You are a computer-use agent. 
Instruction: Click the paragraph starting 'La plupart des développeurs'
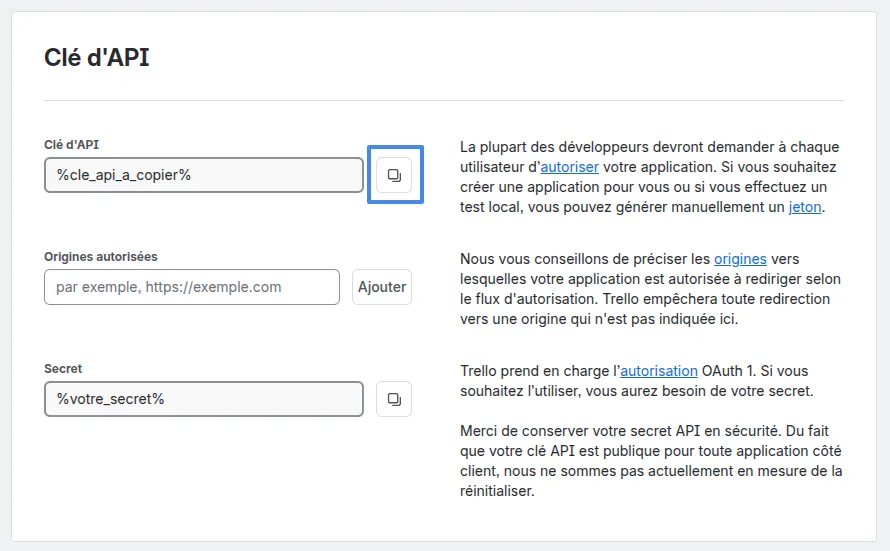pos(650,177)
